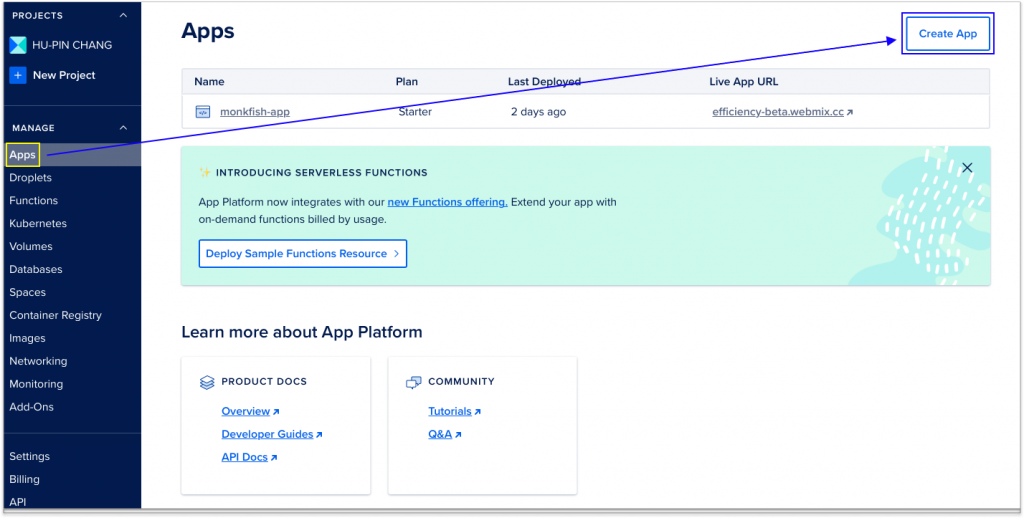1024x518 pixels.
Task: Open Droplets in the sidebar
Action: coord(31,178)
